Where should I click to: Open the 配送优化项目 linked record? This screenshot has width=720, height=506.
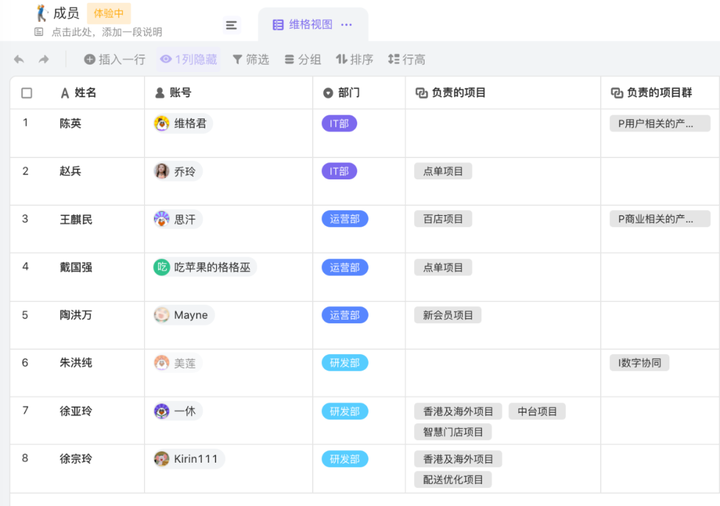pos(453,479)
